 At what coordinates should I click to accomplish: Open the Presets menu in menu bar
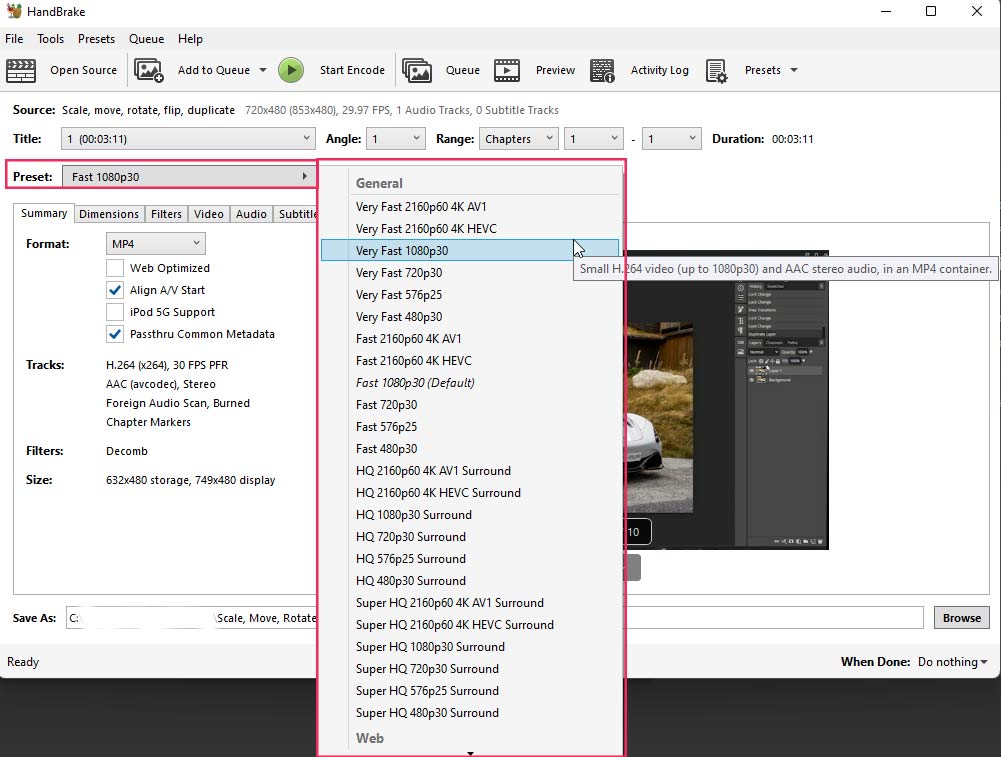pos(96,39)
